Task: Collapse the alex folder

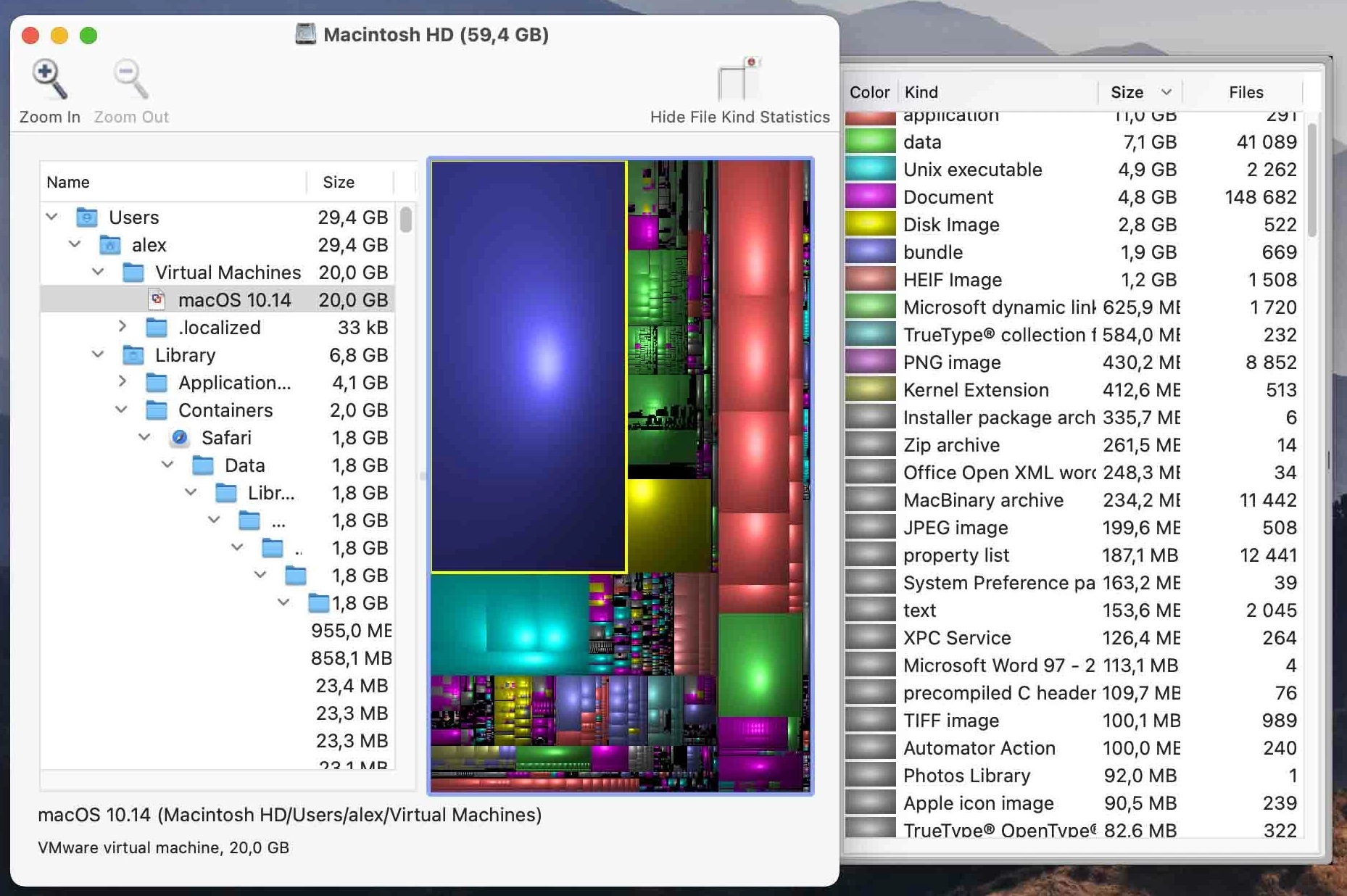Action: pyautogui.click(x=75, y=244)
